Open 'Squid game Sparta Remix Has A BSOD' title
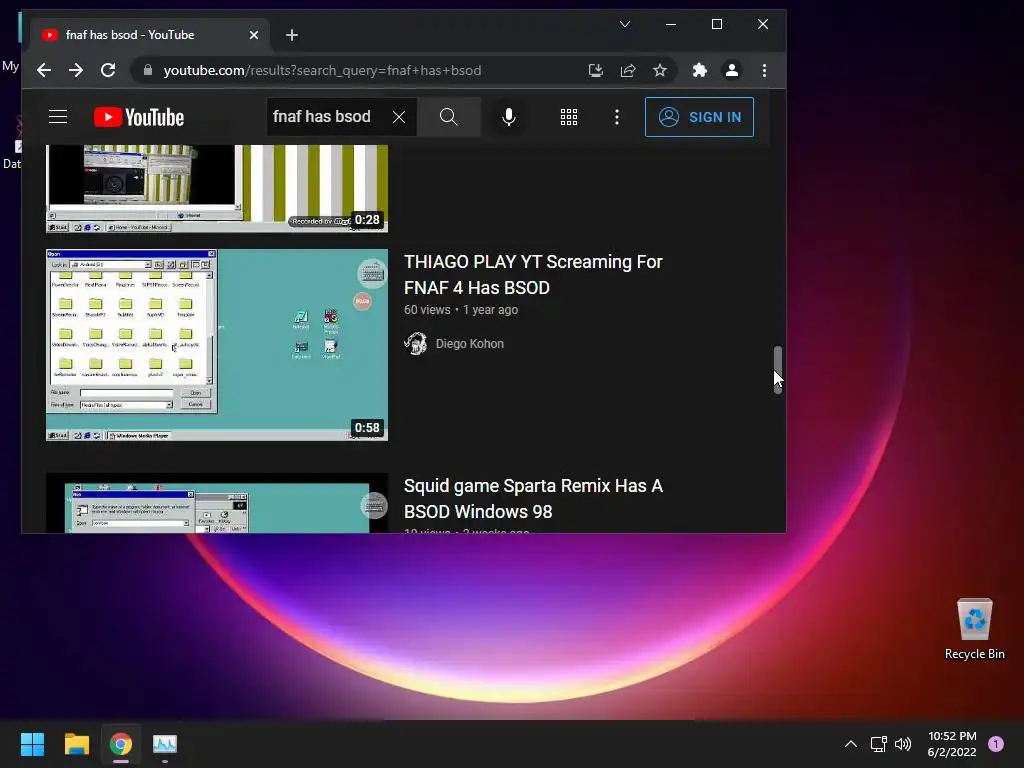Screen dimensions: 1024x768 pos(533,499)
